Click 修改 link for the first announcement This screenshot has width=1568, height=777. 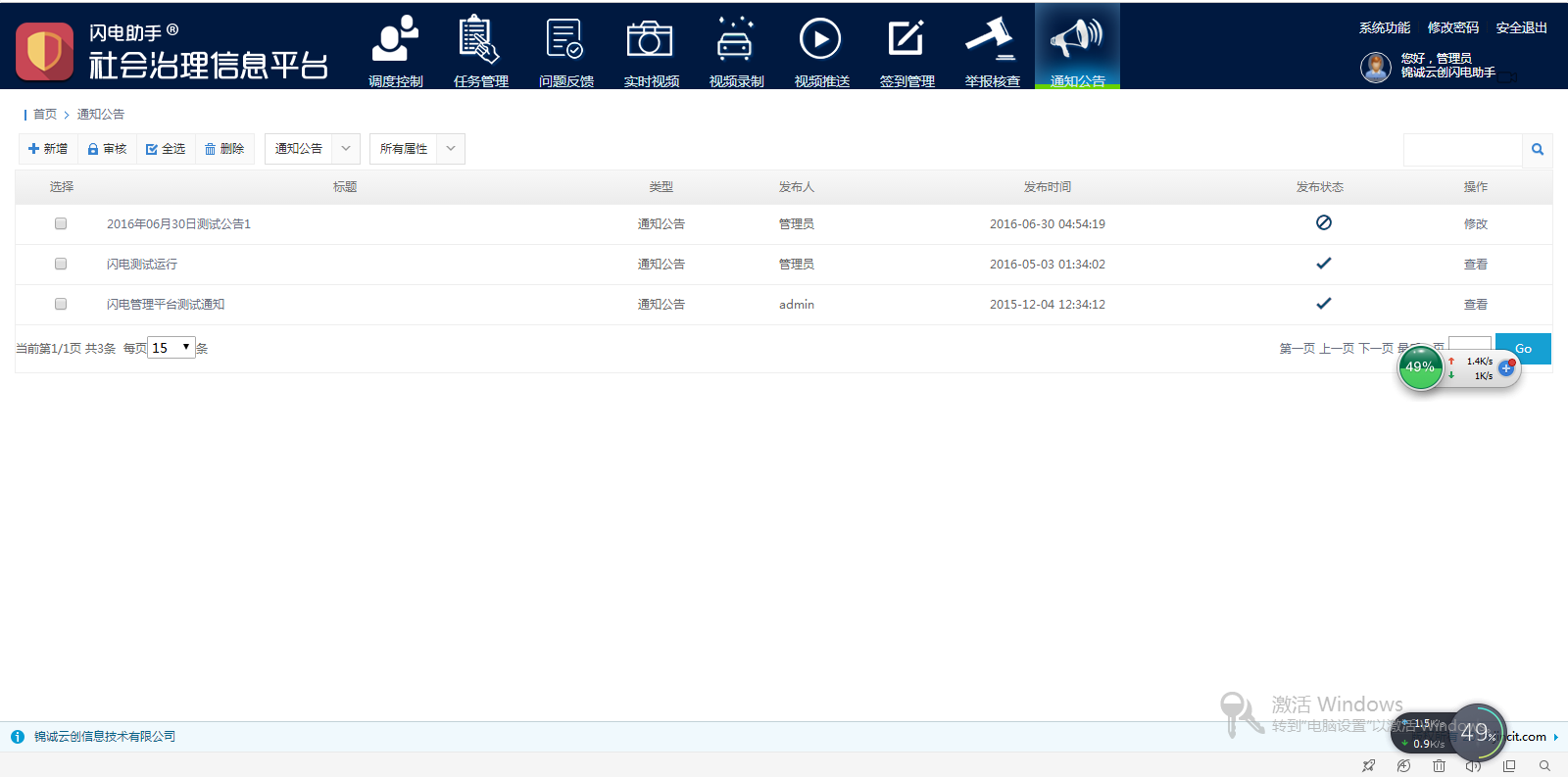(x=1475, y=224)
